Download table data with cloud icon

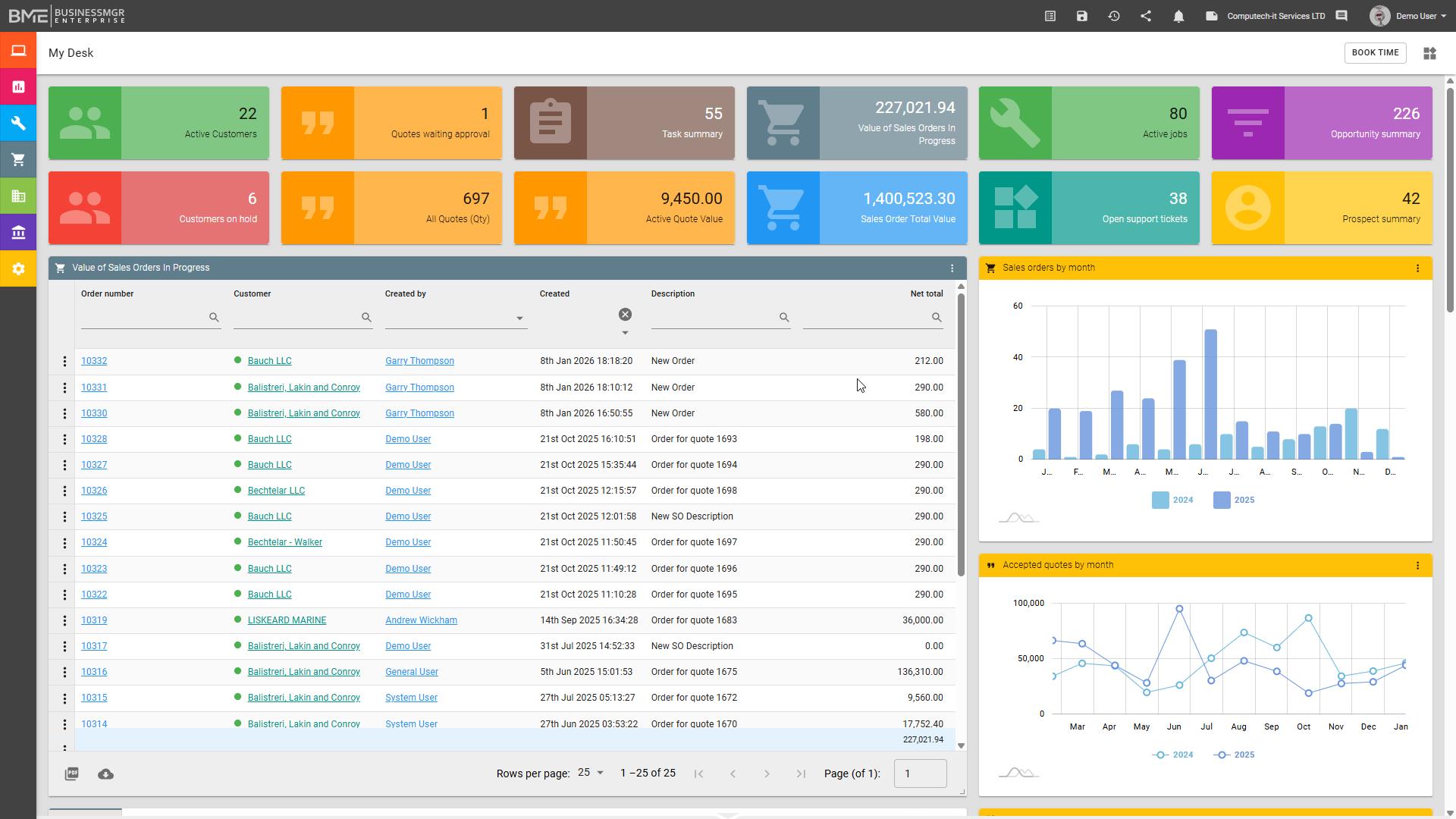[x=106, y=774]
